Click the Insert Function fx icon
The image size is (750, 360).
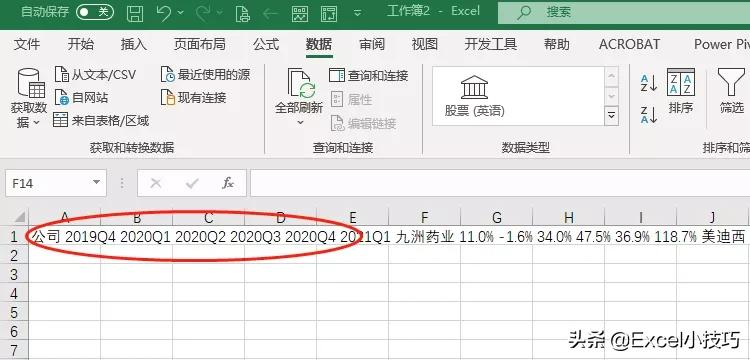[x=228, y=183]
